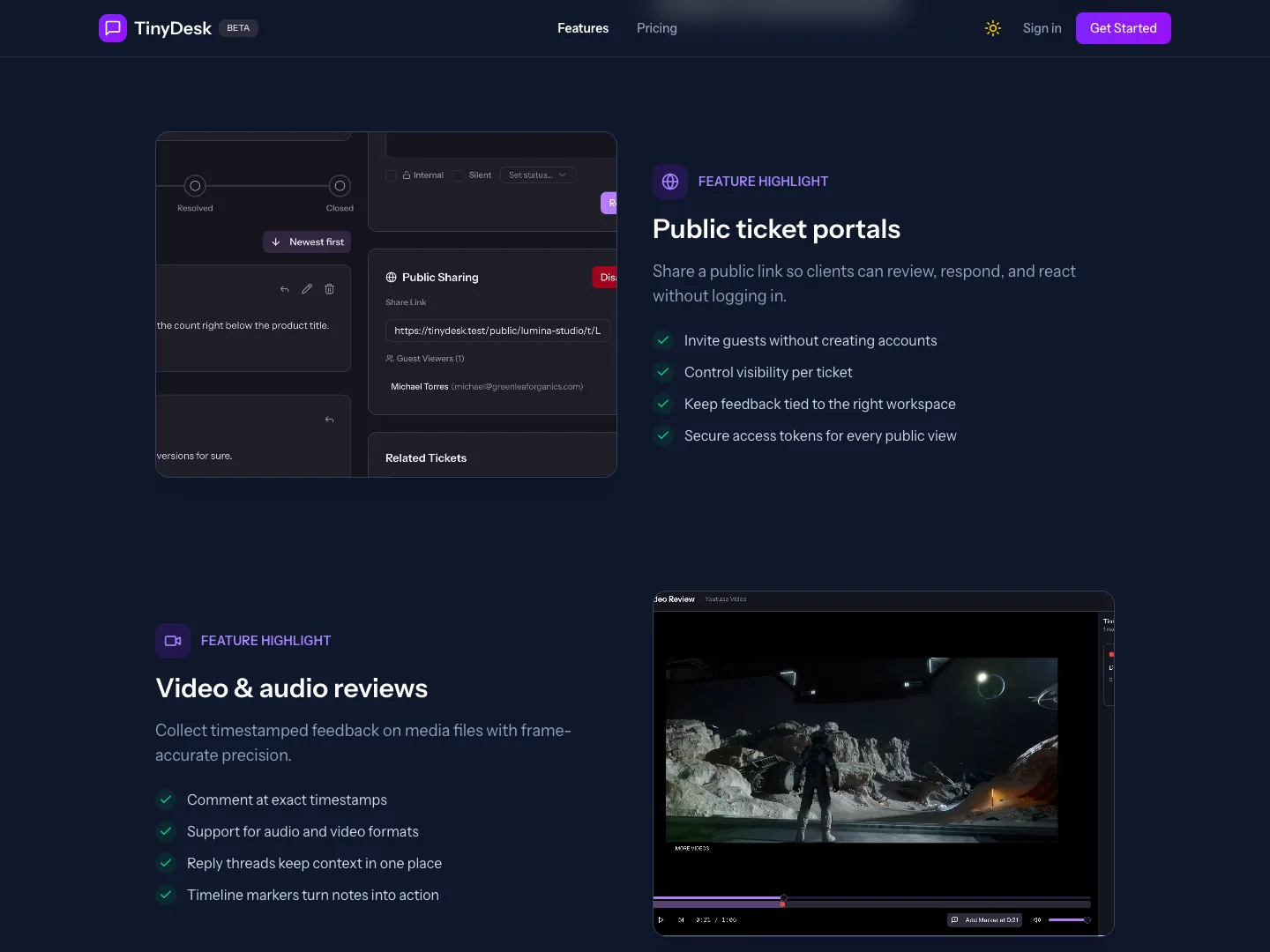Click the lock icon beside Internal
The image size is (1270, 952).
coord(407,175)
